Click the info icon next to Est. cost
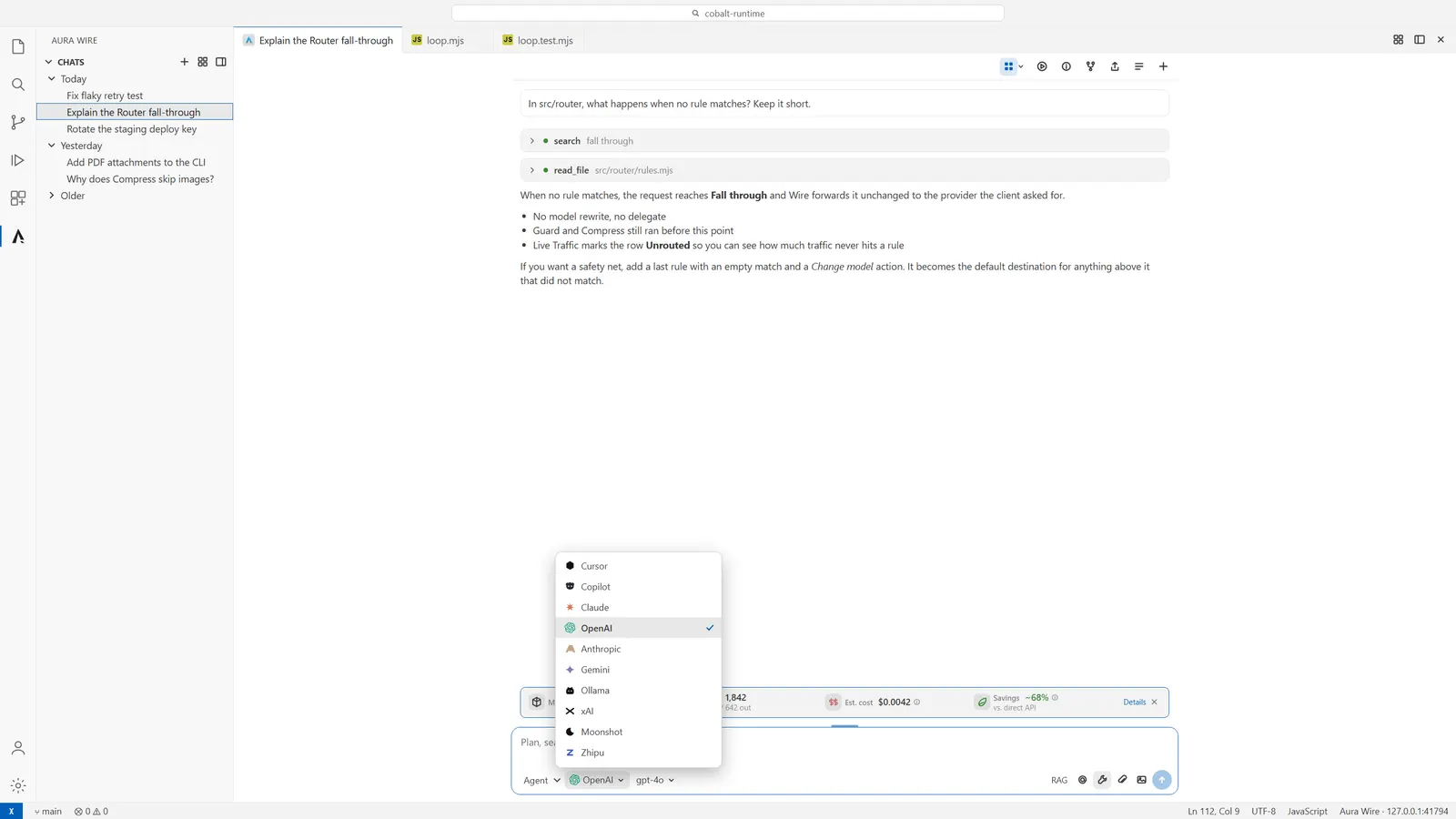The image size is (1456, 819). pos(916,703)
